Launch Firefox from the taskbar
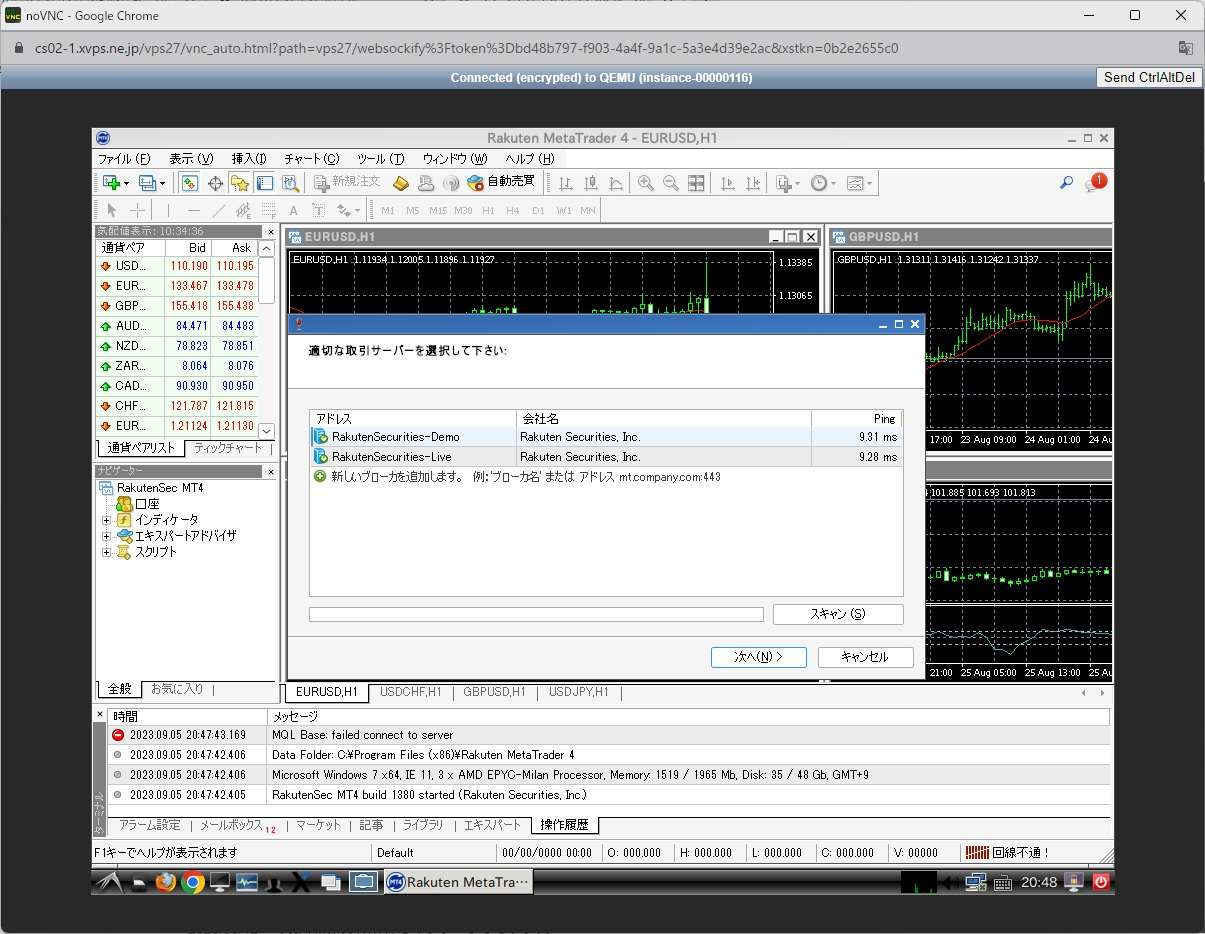This screenshot has height=934, width=1205. click(x=165, y=882)
